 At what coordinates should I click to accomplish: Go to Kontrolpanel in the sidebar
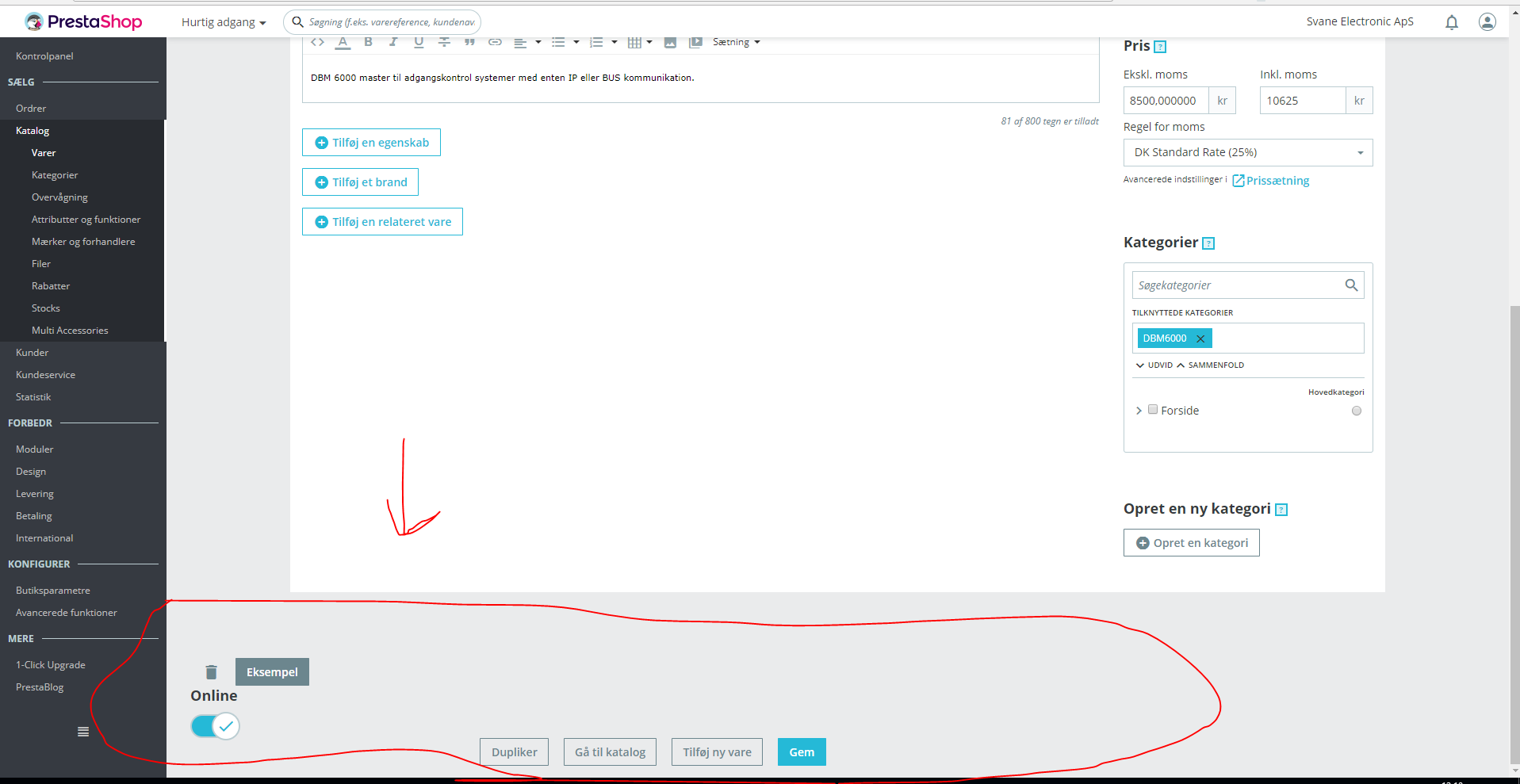44,56
